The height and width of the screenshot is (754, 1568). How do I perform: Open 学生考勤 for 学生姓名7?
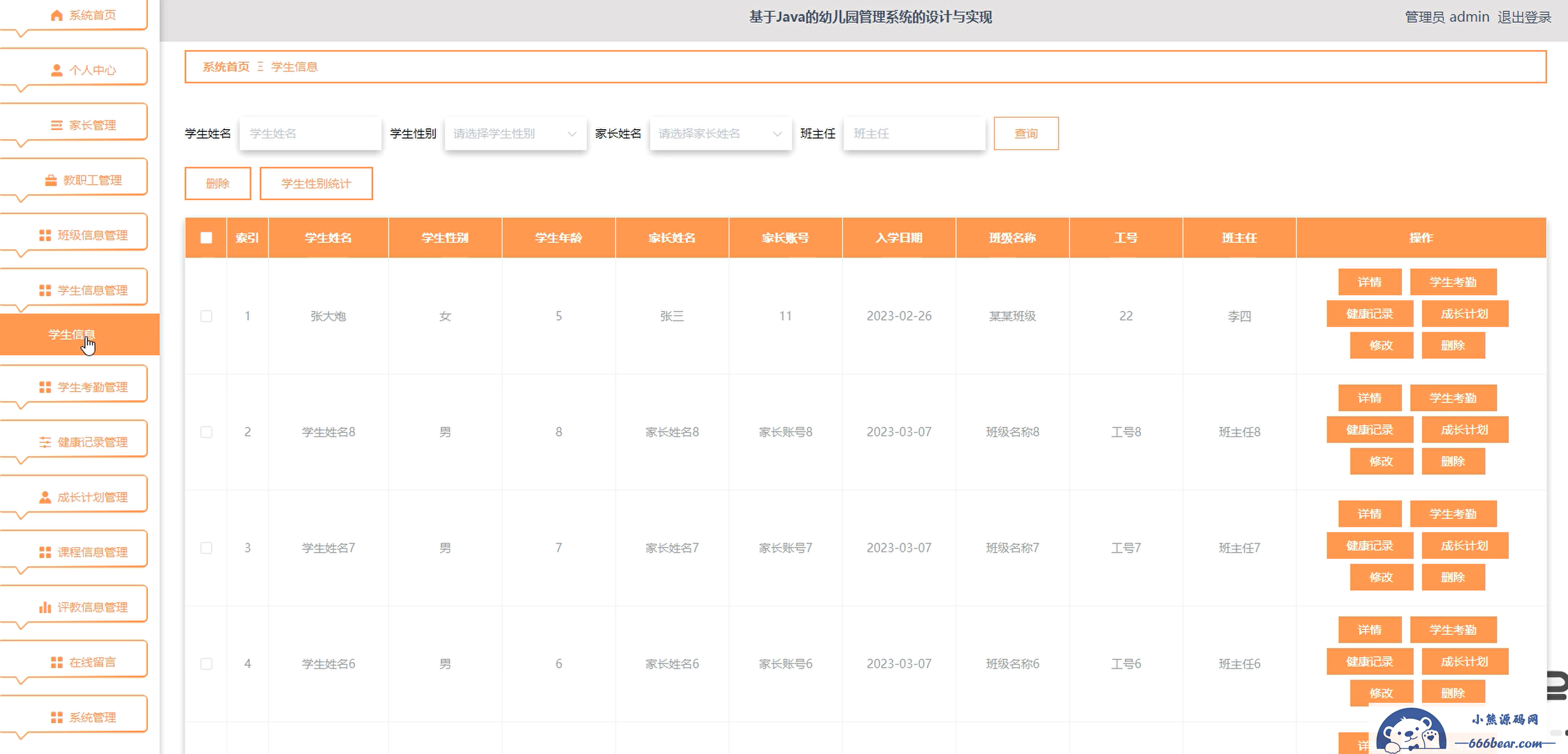(1453, 514)
